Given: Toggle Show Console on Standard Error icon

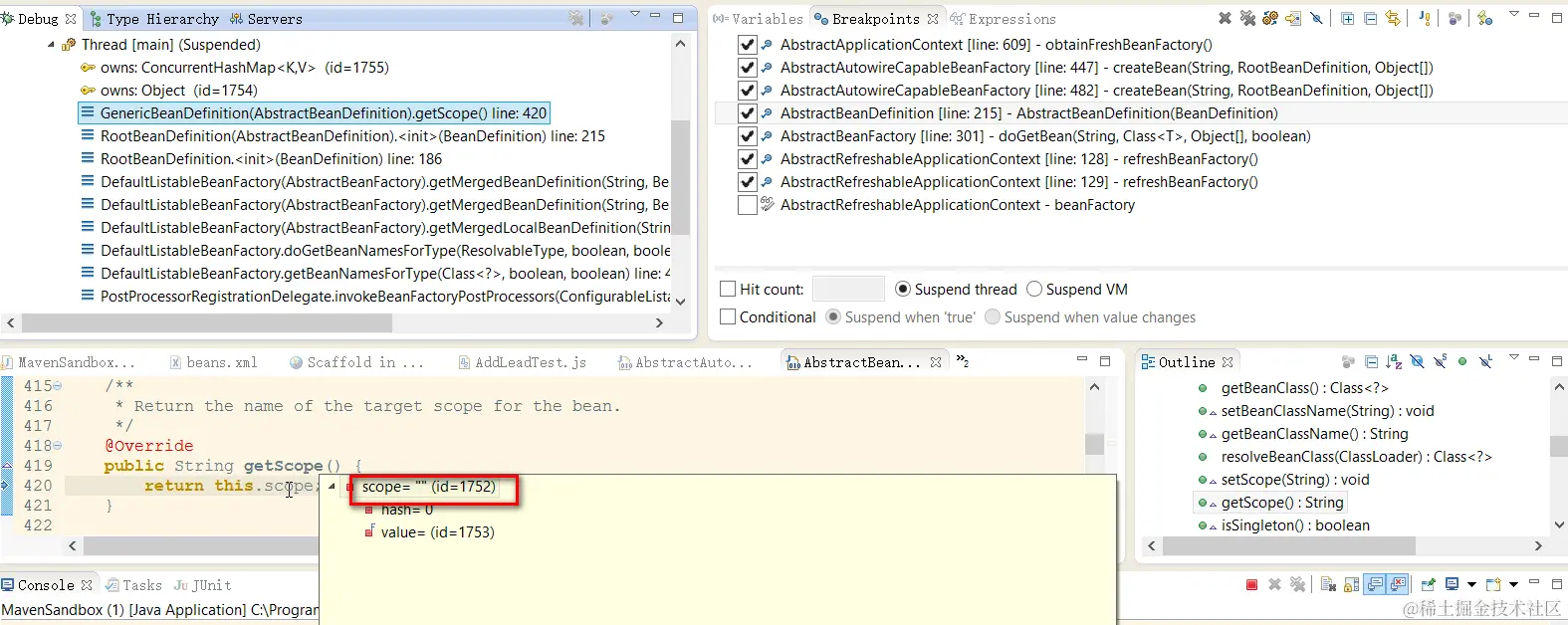Looking at the screenshot, I should tap(1398, 584).
